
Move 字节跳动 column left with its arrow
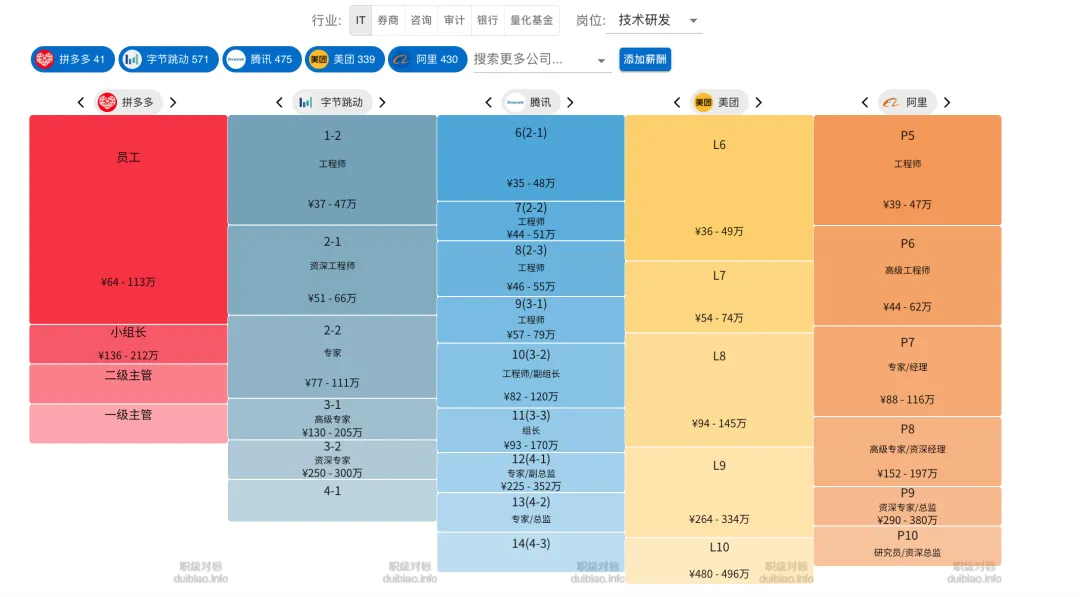click(x=279, y=103)
